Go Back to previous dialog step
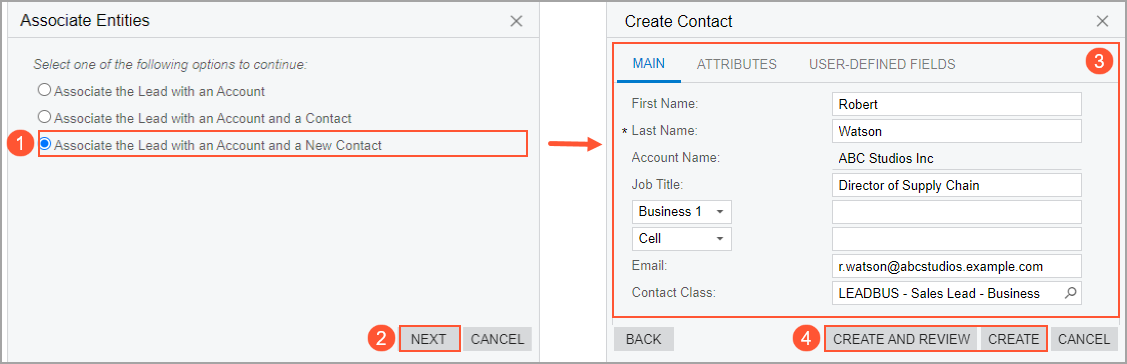 point(643,339)
